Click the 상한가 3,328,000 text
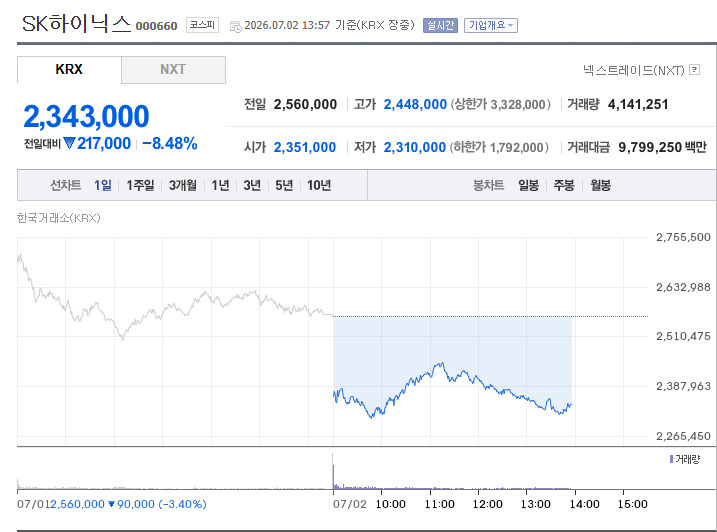Image resolution: width=717 pixels, height=532 pixels. pos(501,104)
